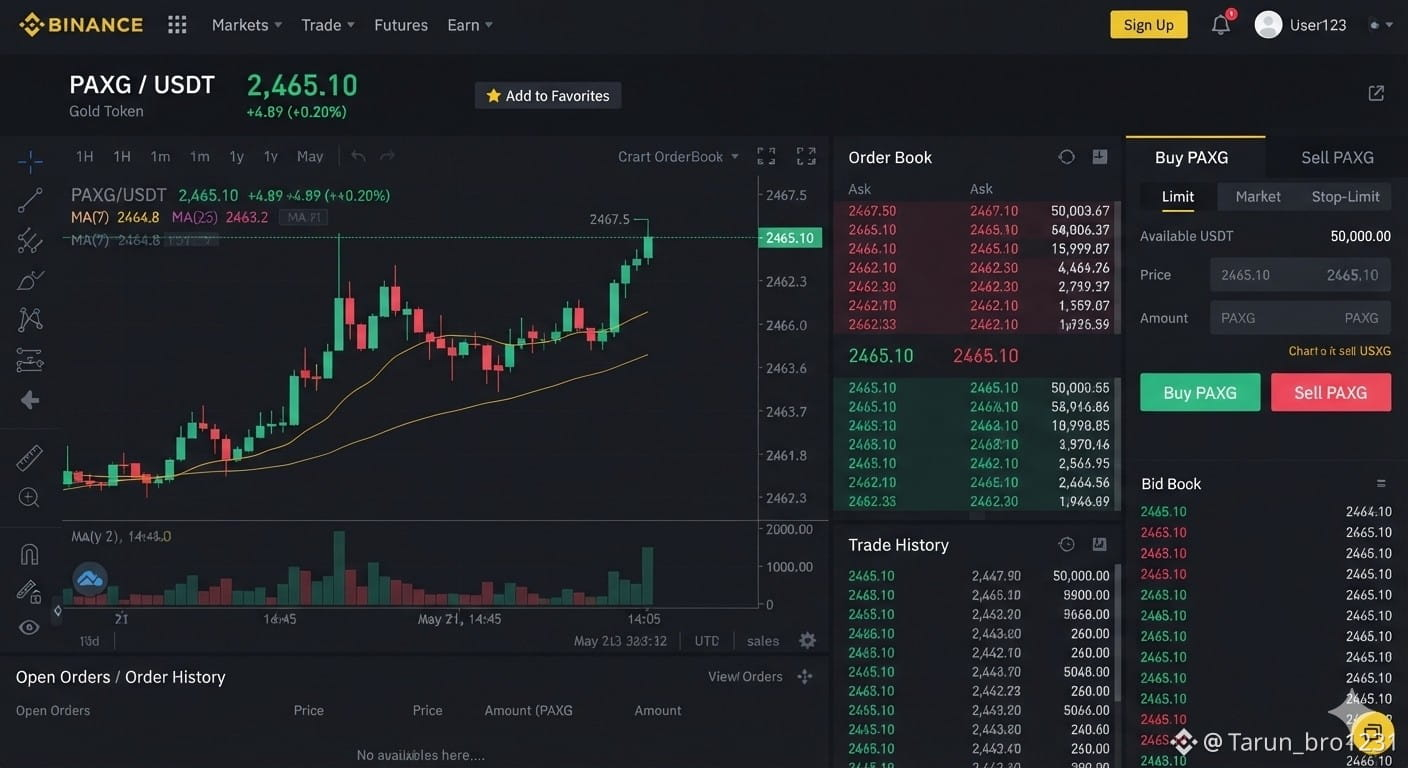Click the back arrow in chart toolbar
This screenshot has height=768, width=1408.
30,400
